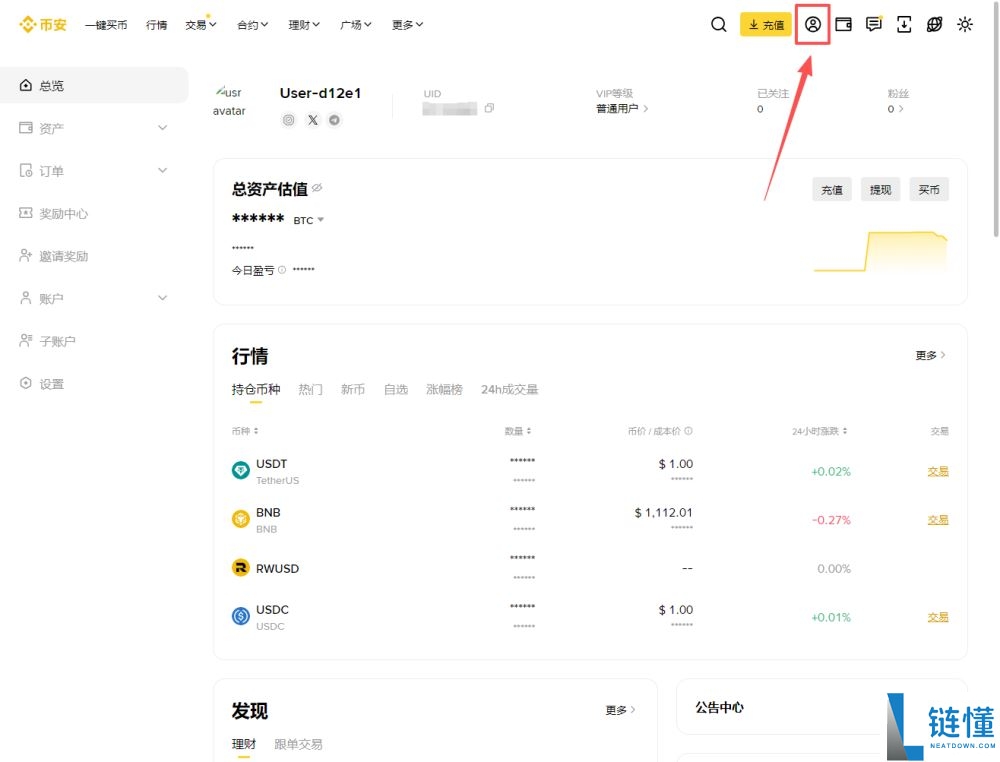This screenshot has height=762, width=1000.
Task: Open 行情 header menu item
Action: coord(156,25)
